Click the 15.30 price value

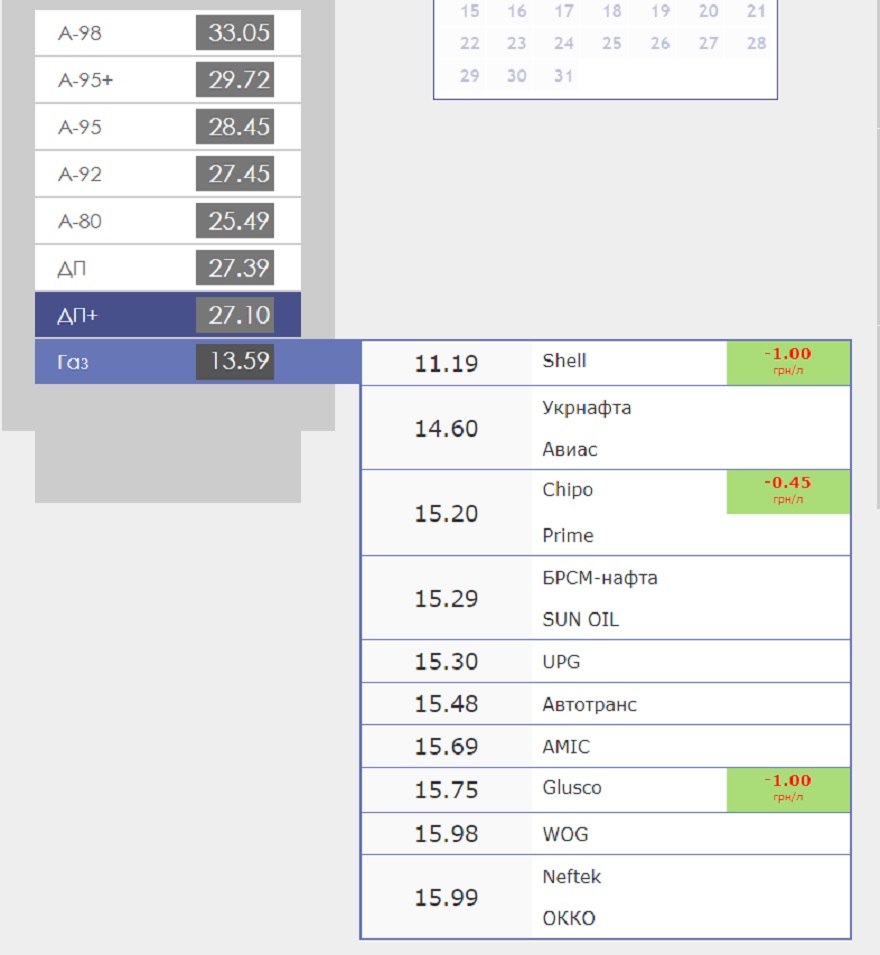coord(446,661)
